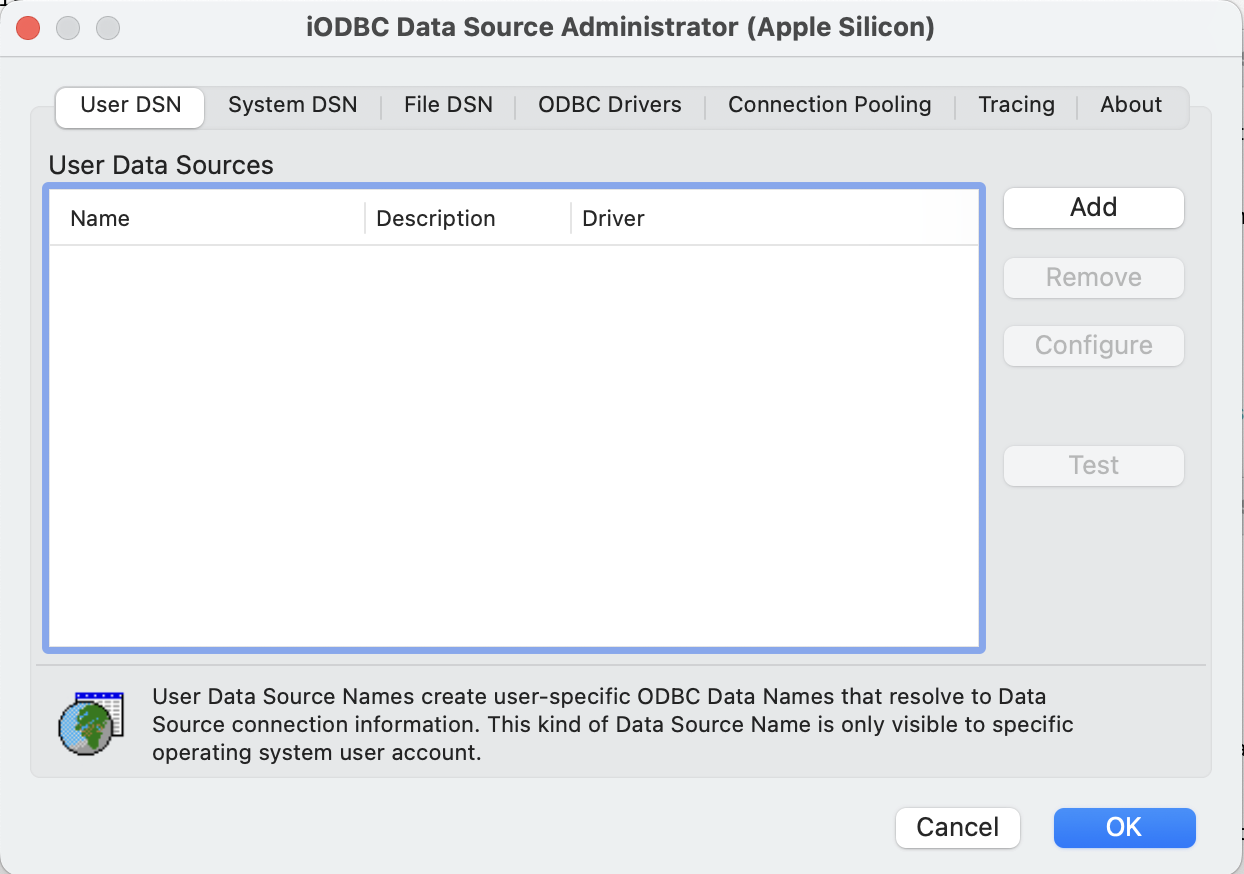Screen dimensions: 1244x874
Task: Click the Remove button
Action: (x=1093, y=278)
